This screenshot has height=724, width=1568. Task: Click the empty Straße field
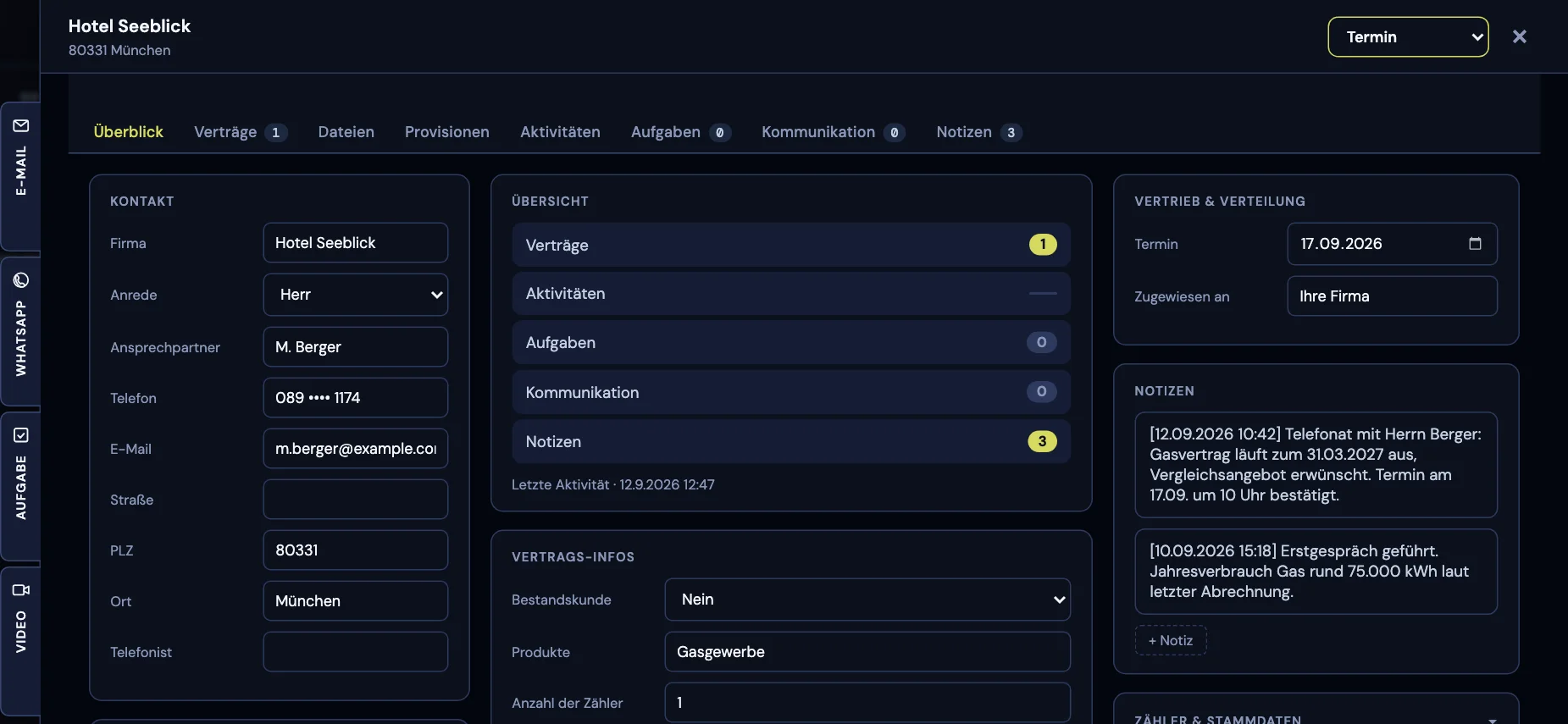pyautogui.click(x=356, y=500)
